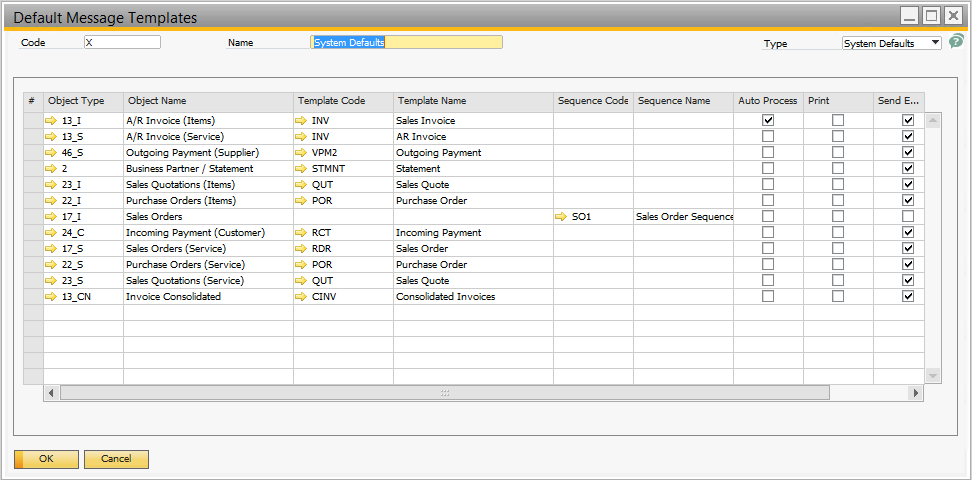Open link arrow for object type 23_S
972x480 pixels.
click(x=51, y=281)
